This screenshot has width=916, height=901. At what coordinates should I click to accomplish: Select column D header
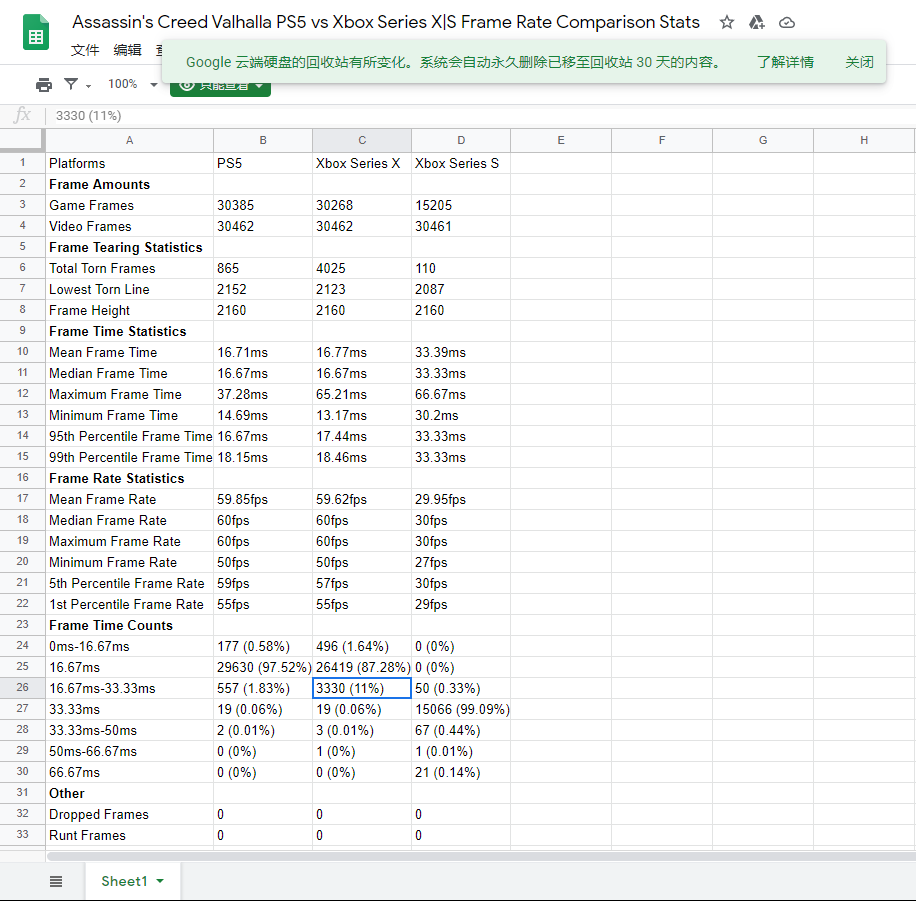pyautogui.click(x=461, y=140)
